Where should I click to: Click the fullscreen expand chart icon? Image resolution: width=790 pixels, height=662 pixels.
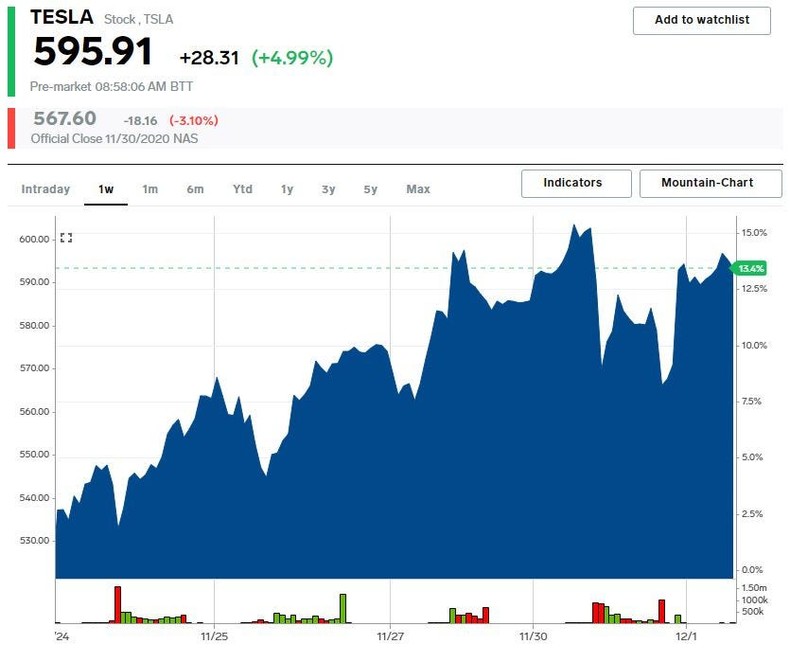(66, 238)
